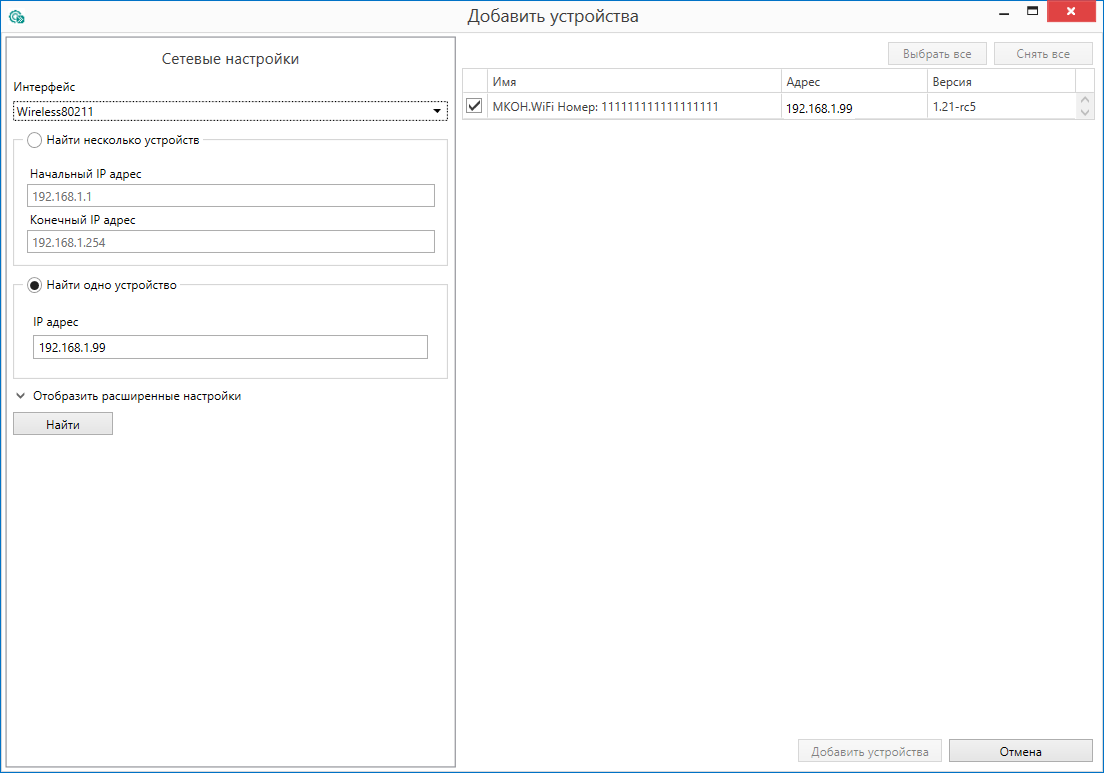Focus the IP адрес field with 192.168.1.99
Image resolution: width=1104 pixels, height=773 pixels.
tap(230, 346)
